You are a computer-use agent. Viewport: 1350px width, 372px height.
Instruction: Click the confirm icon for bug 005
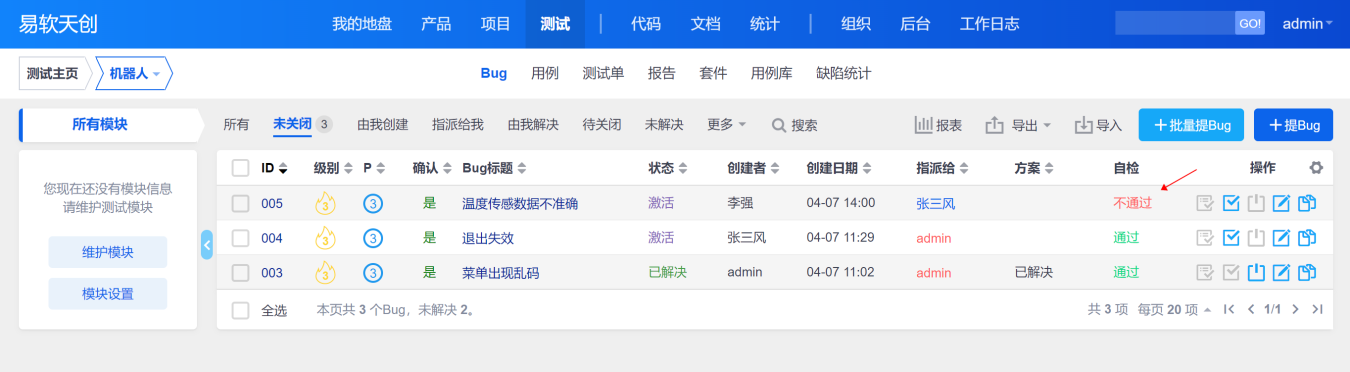[1206, 204]
